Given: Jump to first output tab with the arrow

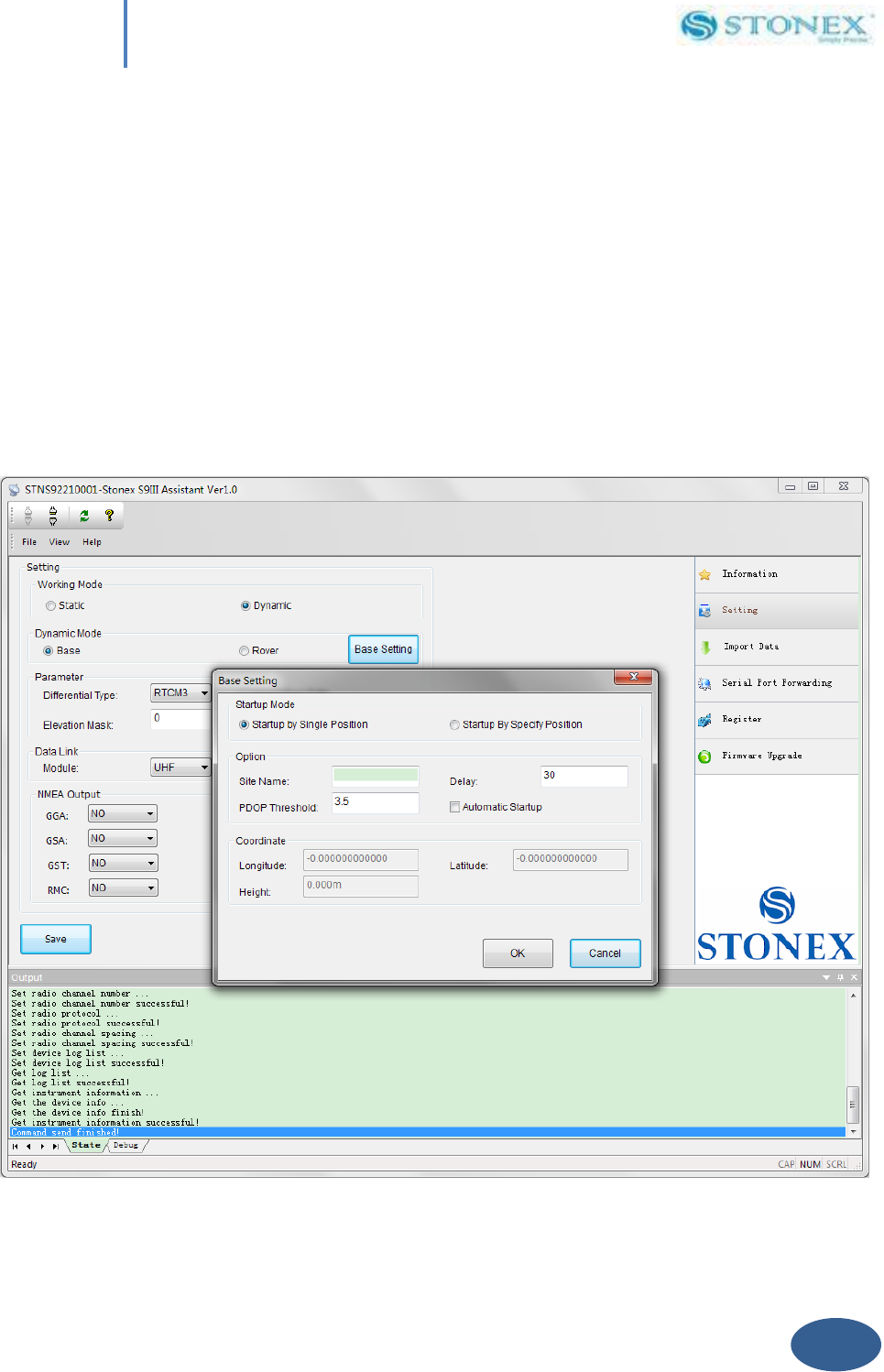Looking at the screenshot, I should (16, 1146).
